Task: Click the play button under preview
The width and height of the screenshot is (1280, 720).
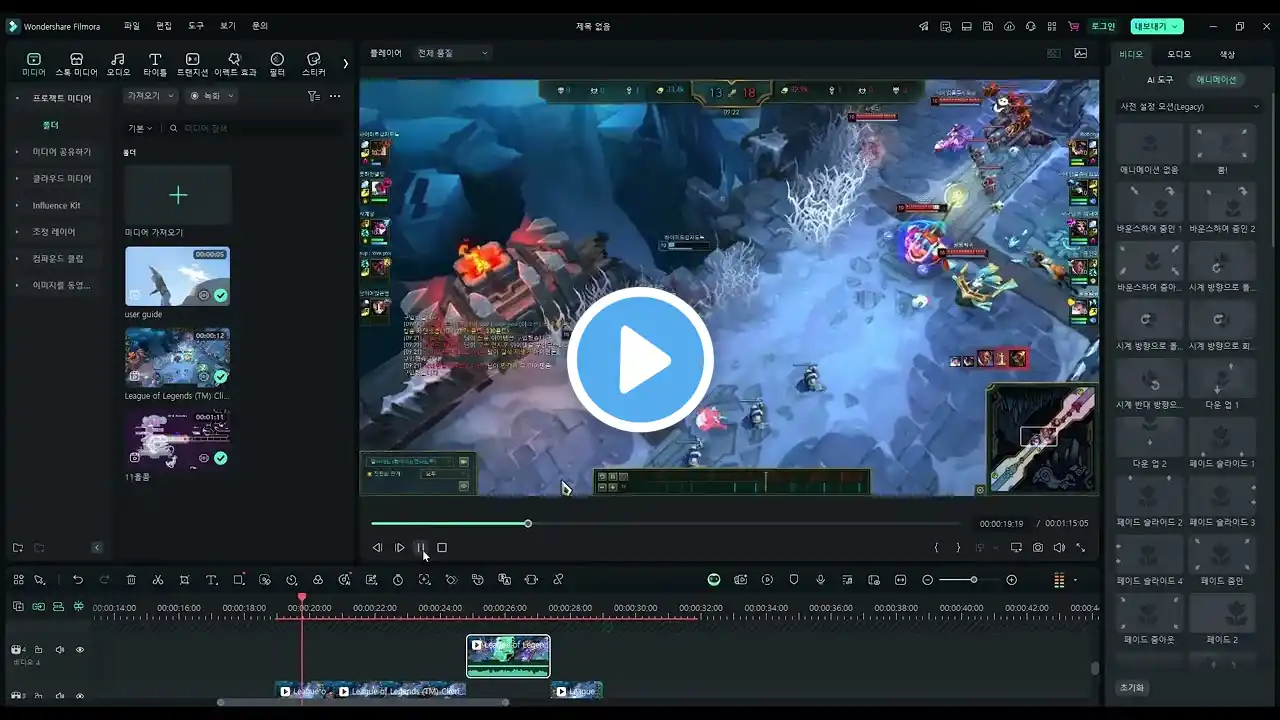Action: click(x=399, y=548)
